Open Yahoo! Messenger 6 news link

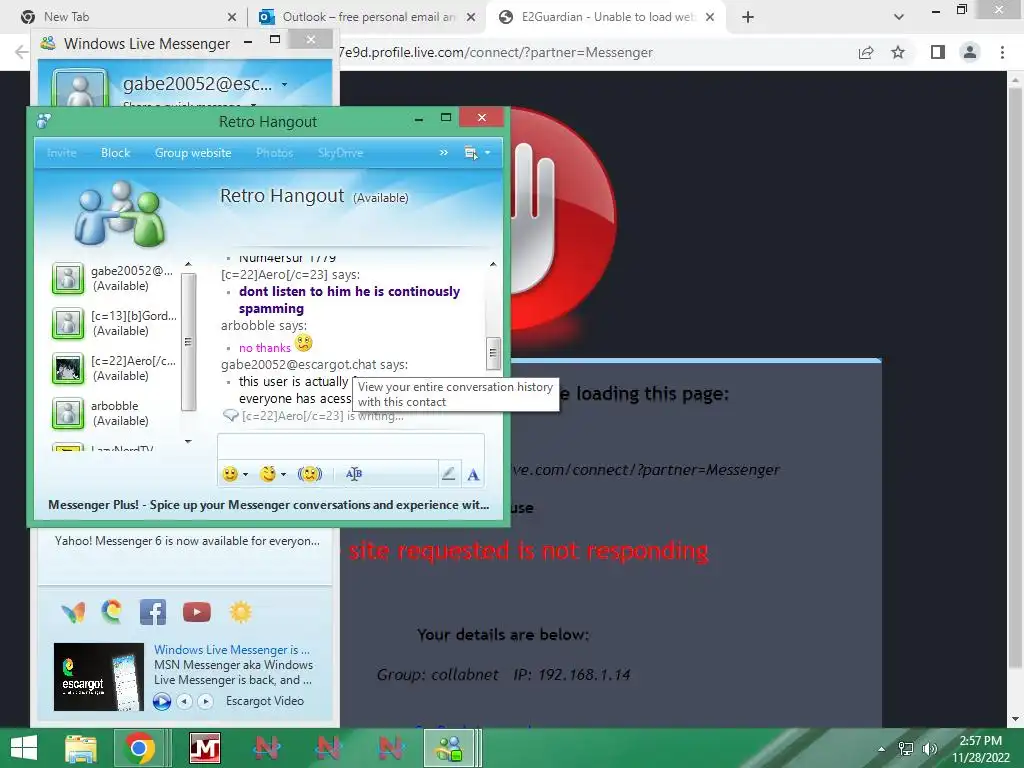pyautogui.click(x=187, y=541)
